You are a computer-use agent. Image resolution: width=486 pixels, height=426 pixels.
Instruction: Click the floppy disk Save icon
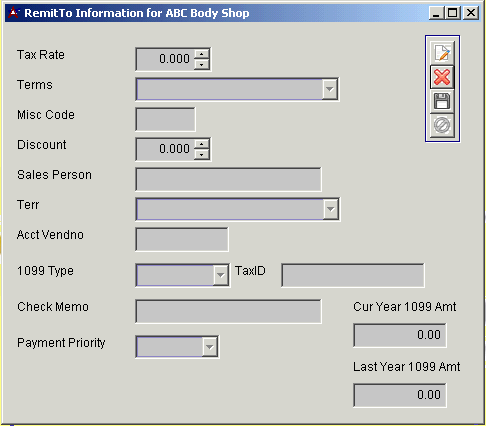coord(442,101)
